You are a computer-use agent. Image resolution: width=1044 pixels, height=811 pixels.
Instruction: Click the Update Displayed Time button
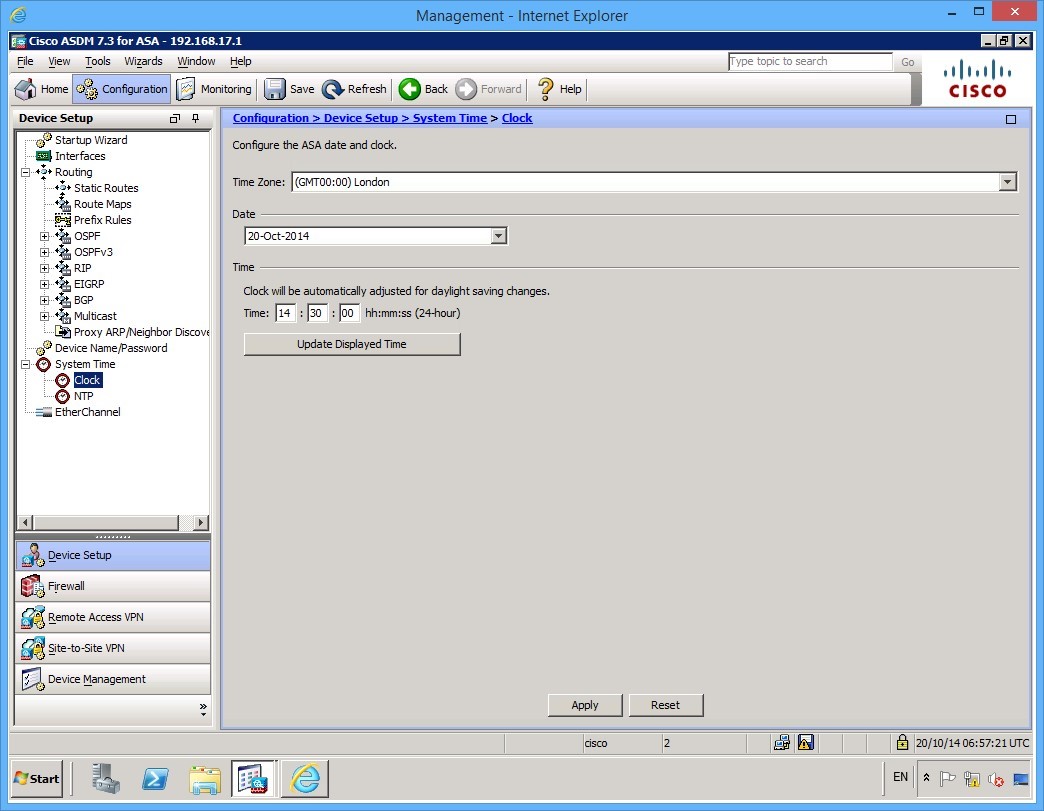(352, 343)
